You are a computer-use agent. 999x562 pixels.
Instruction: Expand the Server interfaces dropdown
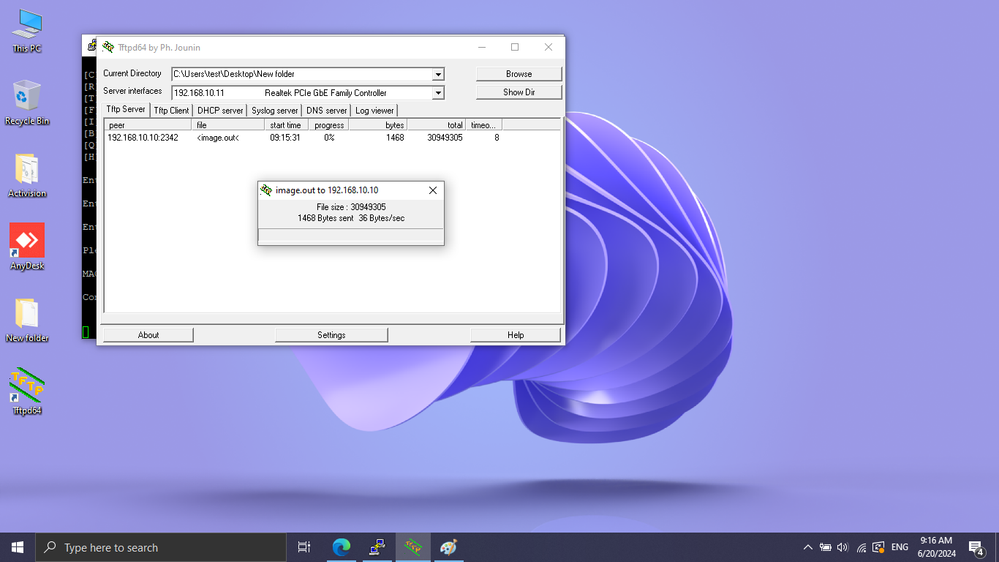click(x=438, y=93)
